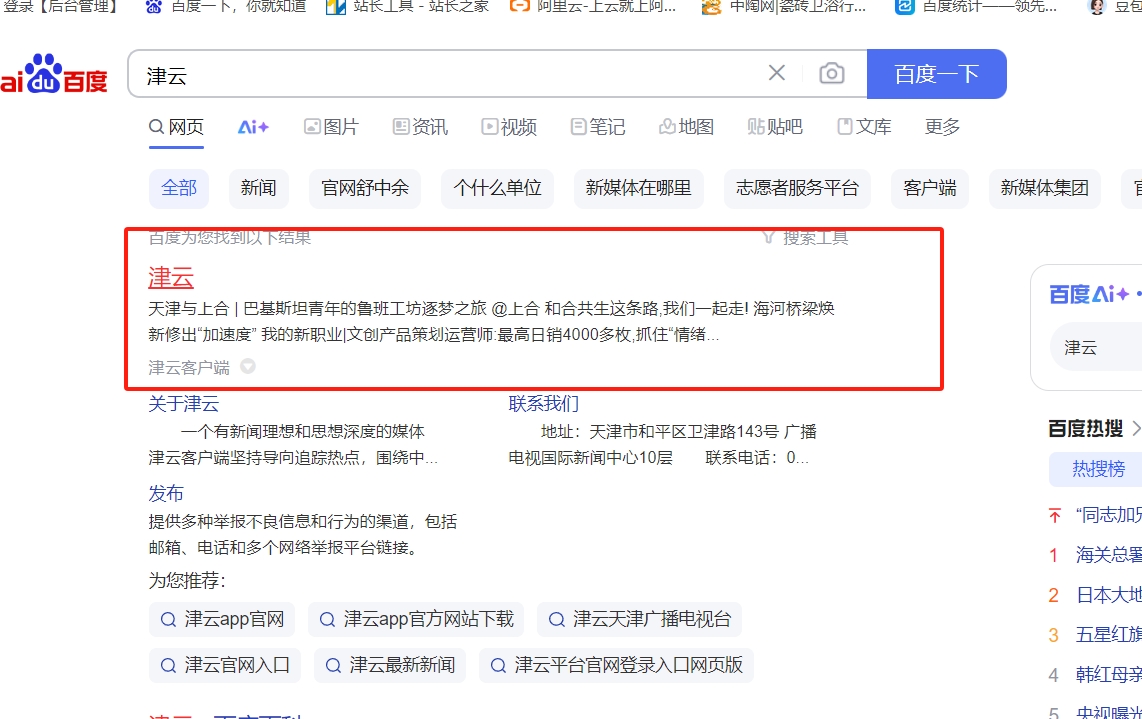This screenshot has width=1142, height=719.
Task: Open 搜索工具 filter options
Action: tap(806, 238)
